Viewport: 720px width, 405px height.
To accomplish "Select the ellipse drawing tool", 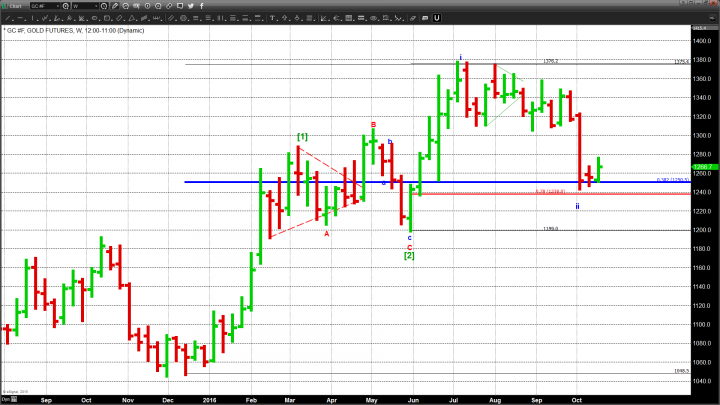I will point(94,18).
